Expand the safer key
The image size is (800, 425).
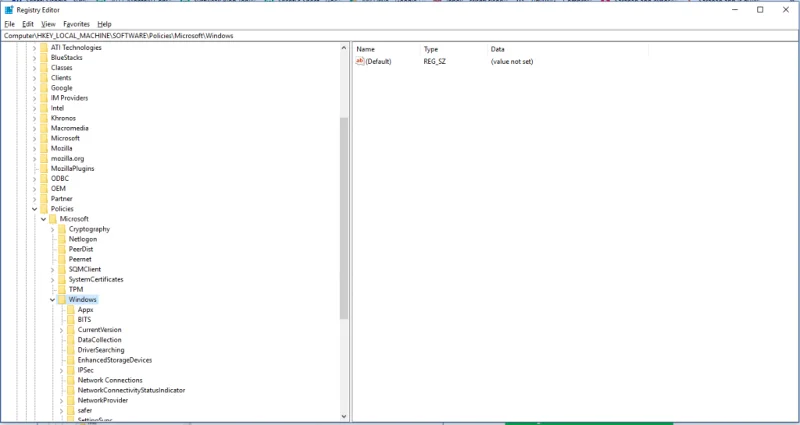[x=61, y=411]
